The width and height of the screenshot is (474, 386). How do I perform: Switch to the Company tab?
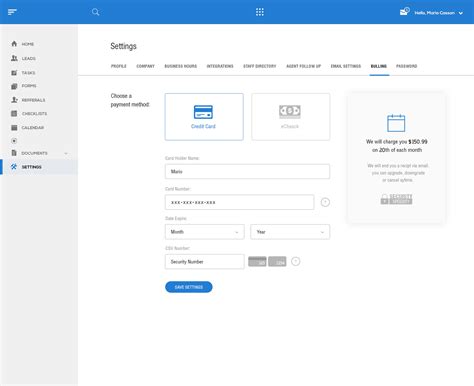(145, 66)
